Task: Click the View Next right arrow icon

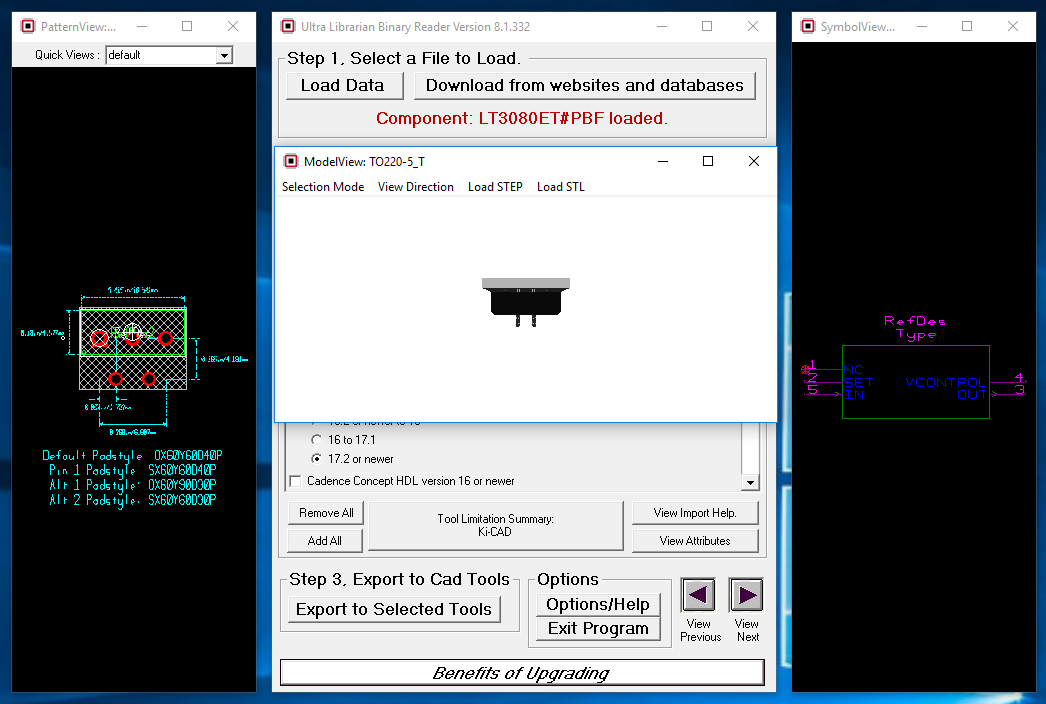Action: tap(746, 595)
